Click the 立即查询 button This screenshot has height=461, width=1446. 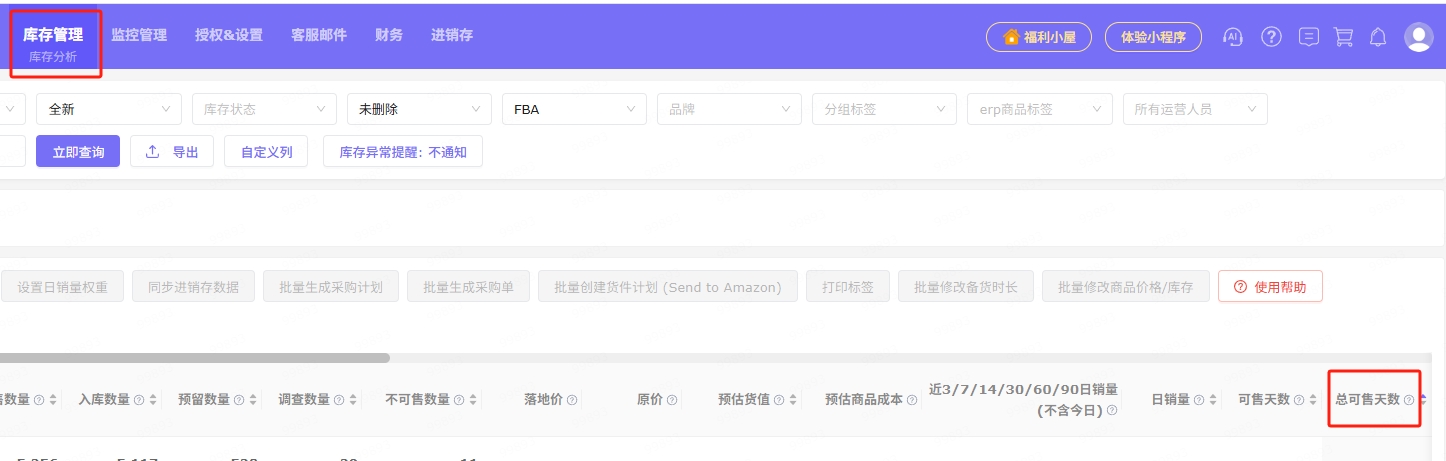78,152
